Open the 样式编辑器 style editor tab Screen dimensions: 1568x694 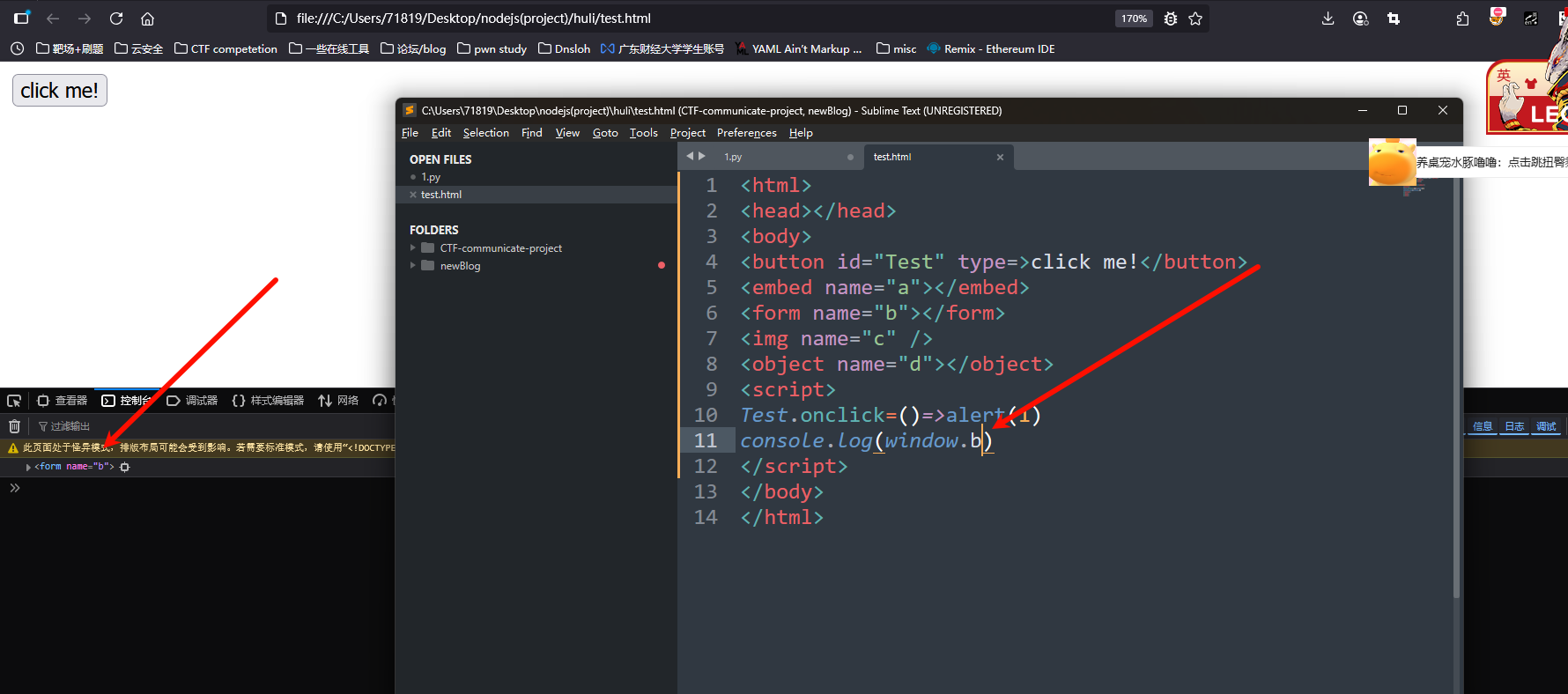(268, 401)
